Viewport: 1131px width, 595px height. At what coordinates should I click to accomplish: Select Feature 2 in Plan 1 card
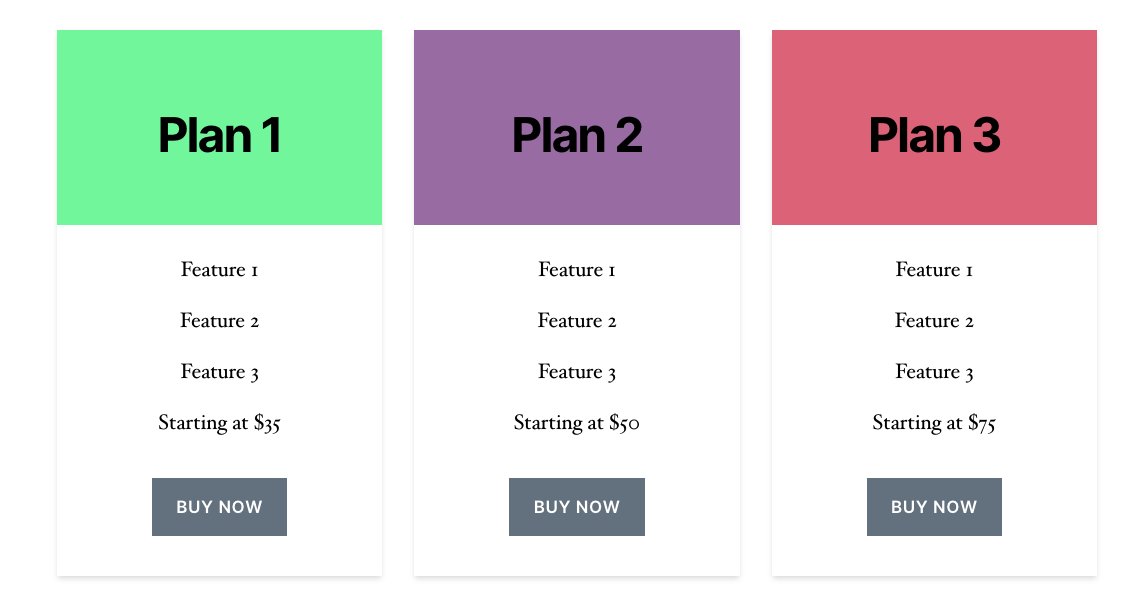[x=219, y=321]
